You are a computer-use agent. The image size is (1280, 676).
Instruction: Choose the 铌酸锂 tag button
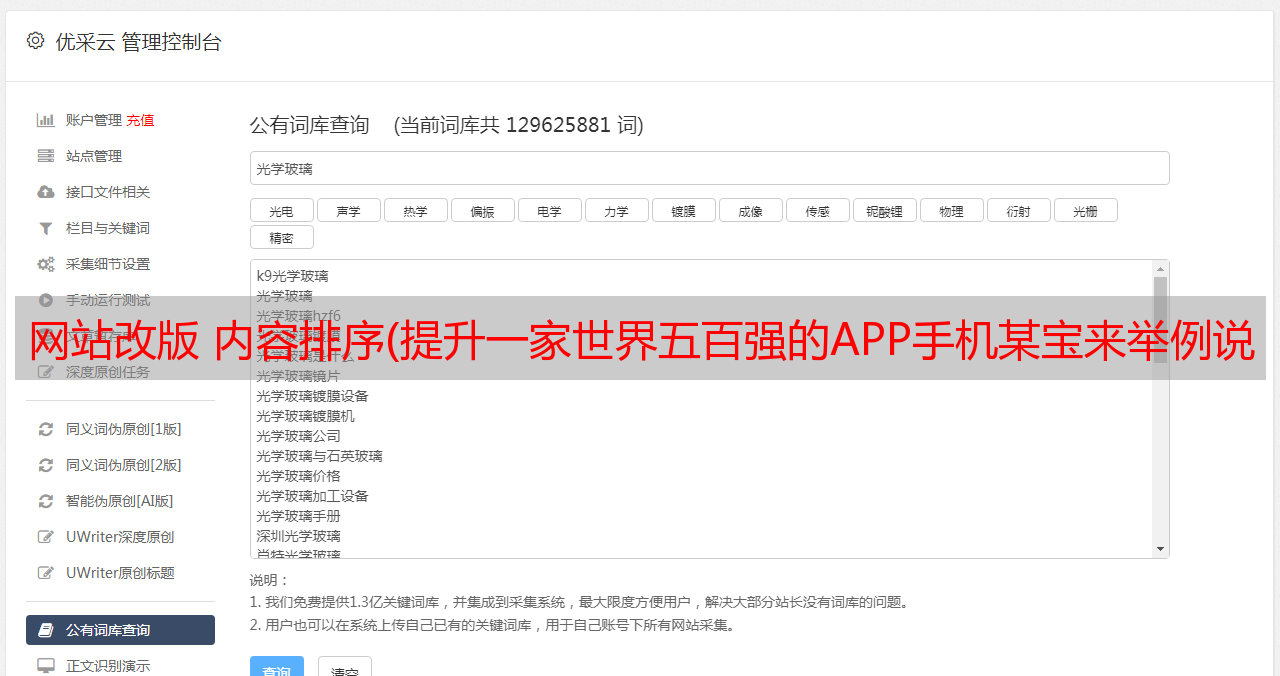(x=885, y=210)
